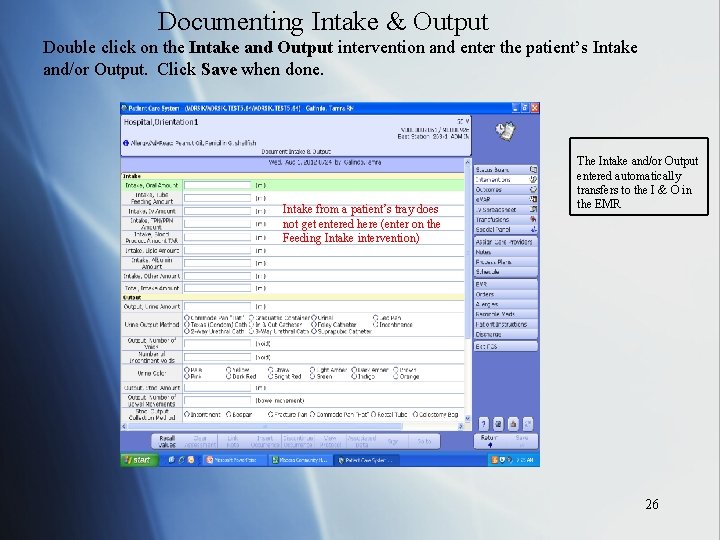
Task: Open Process Plans in the sidebar
Action: click(506, 262)
